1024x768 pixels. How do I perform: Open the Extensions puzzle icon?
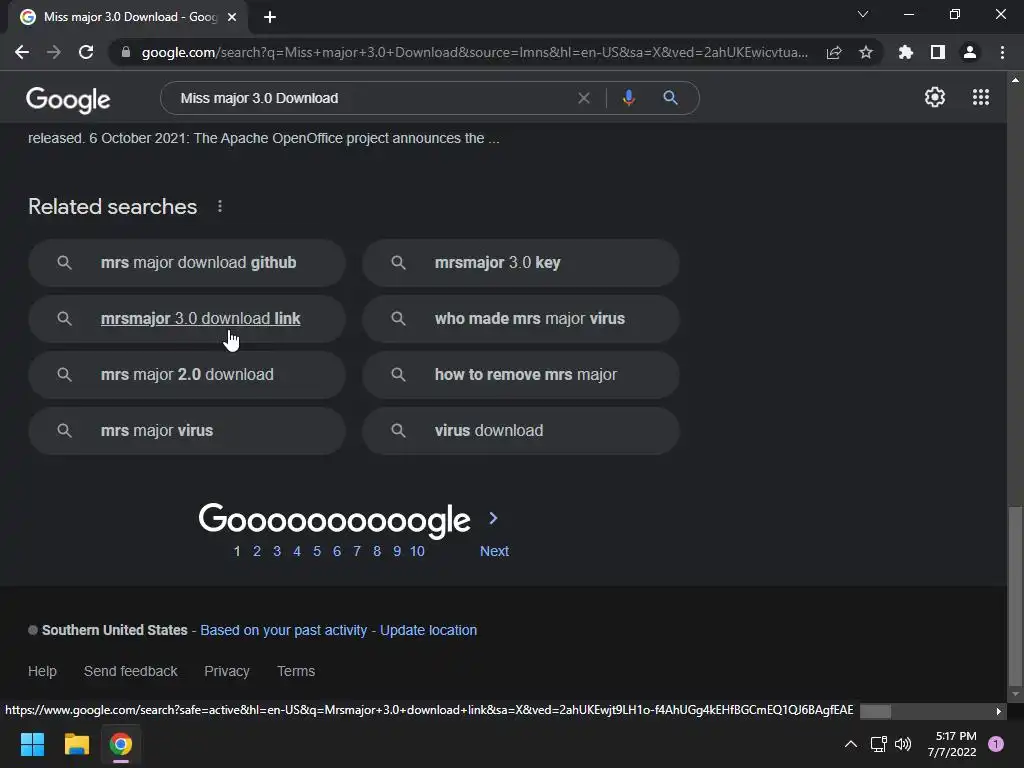pyautogui.click(x=906, y=52)
